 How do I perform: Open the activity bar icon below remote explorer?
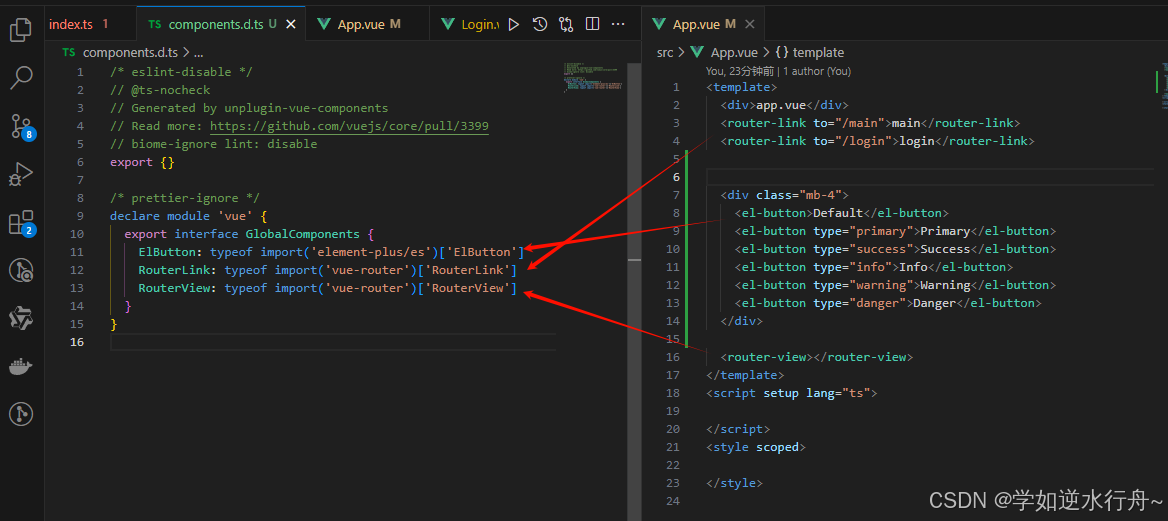coord(21,318)
